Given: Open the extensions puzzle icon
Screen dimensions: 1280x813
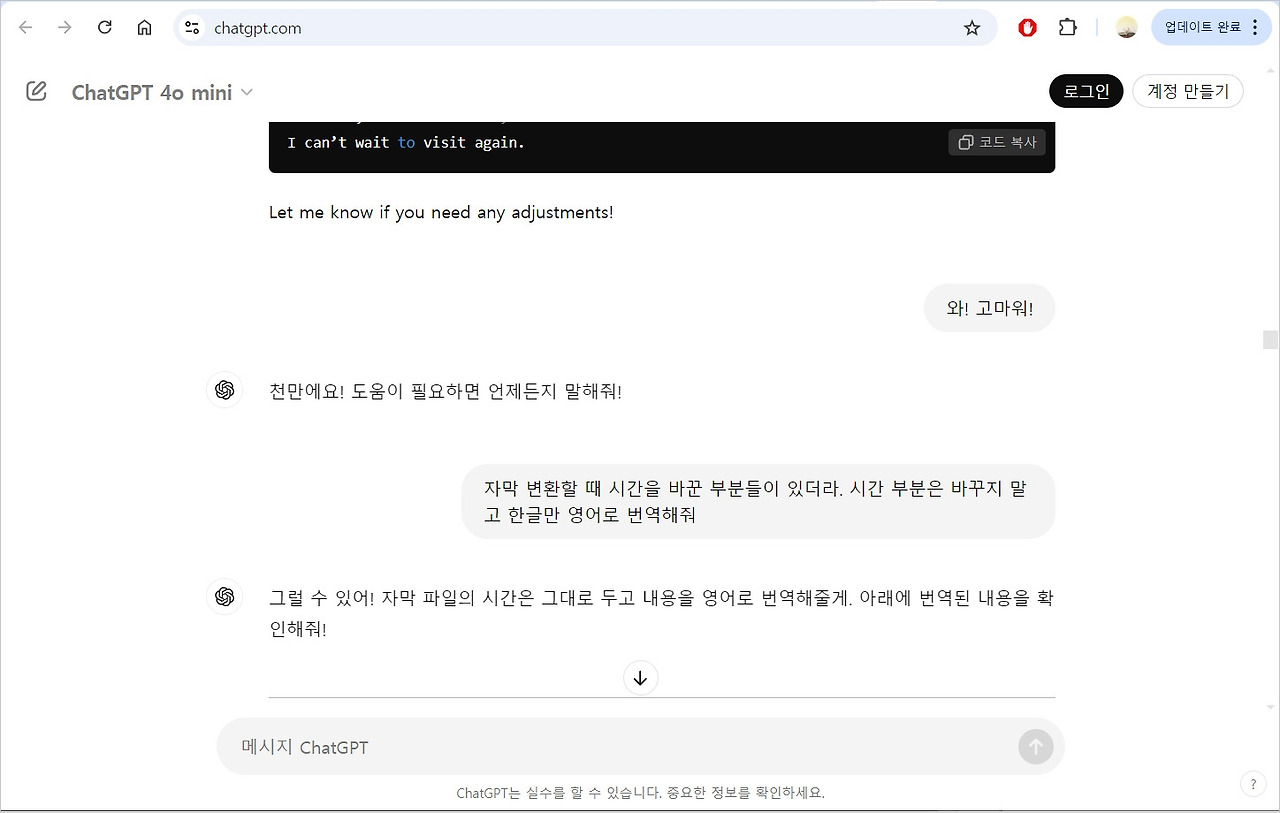Looking at the screenshot, I should coord(1068,28).
